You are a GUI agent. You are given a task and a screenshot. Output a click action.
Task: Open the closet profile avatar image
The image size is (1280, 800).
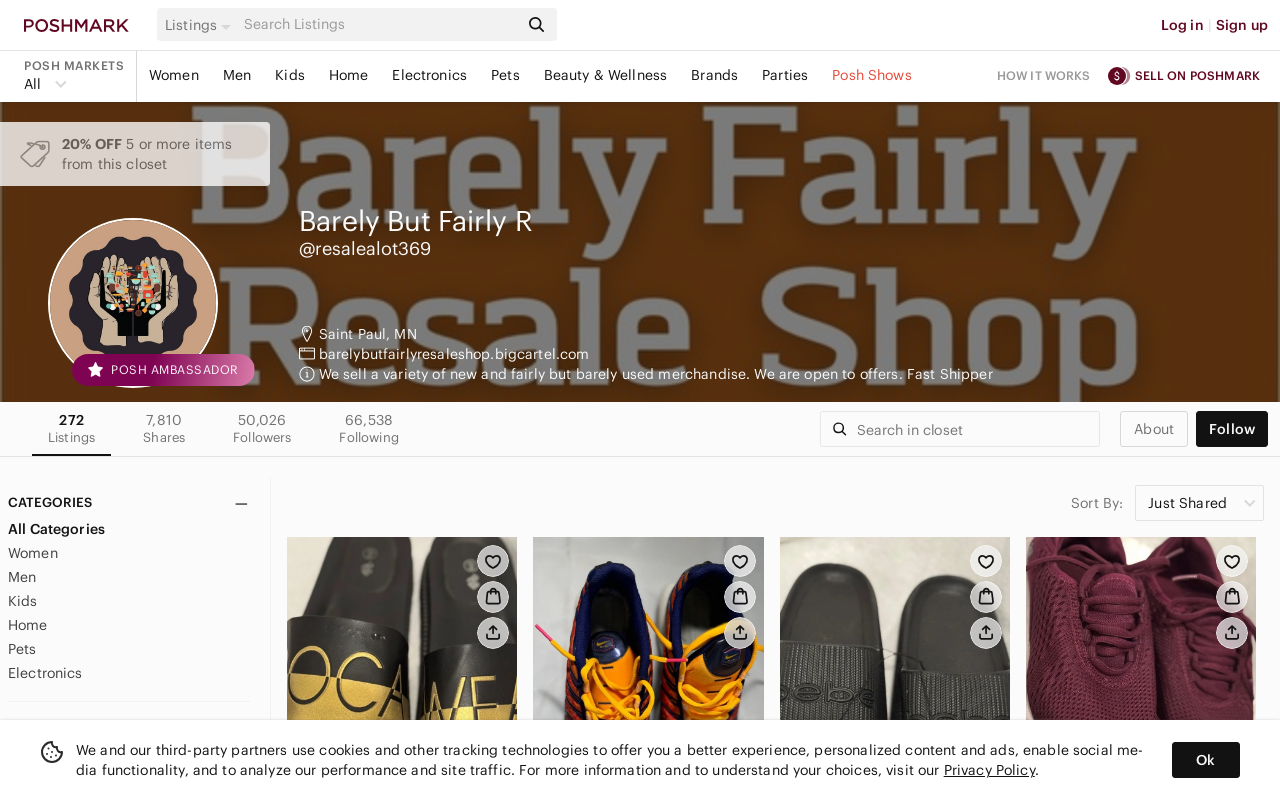pos(133,303)
